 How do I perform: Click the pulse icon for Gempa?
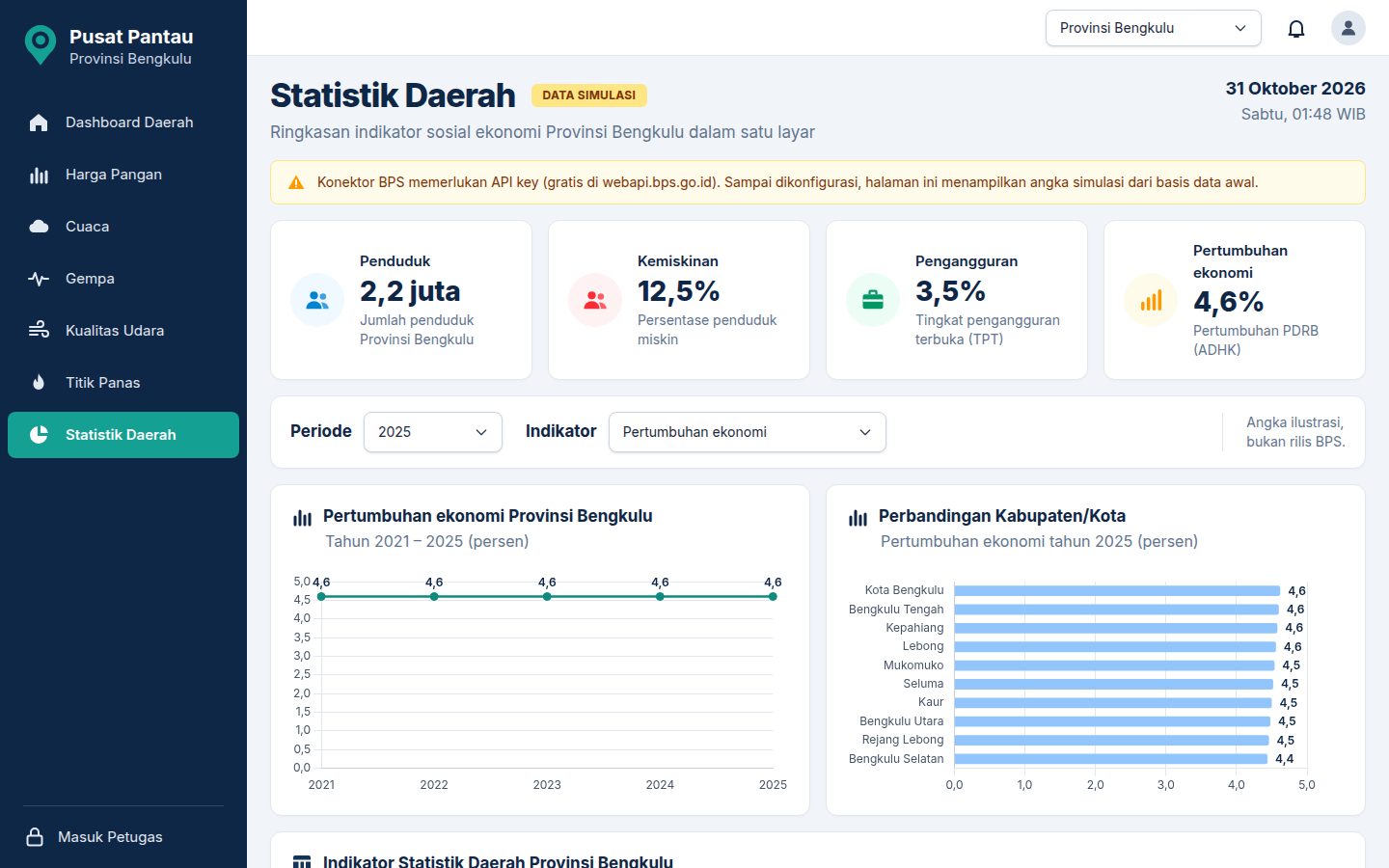click(x=39, y=279)
